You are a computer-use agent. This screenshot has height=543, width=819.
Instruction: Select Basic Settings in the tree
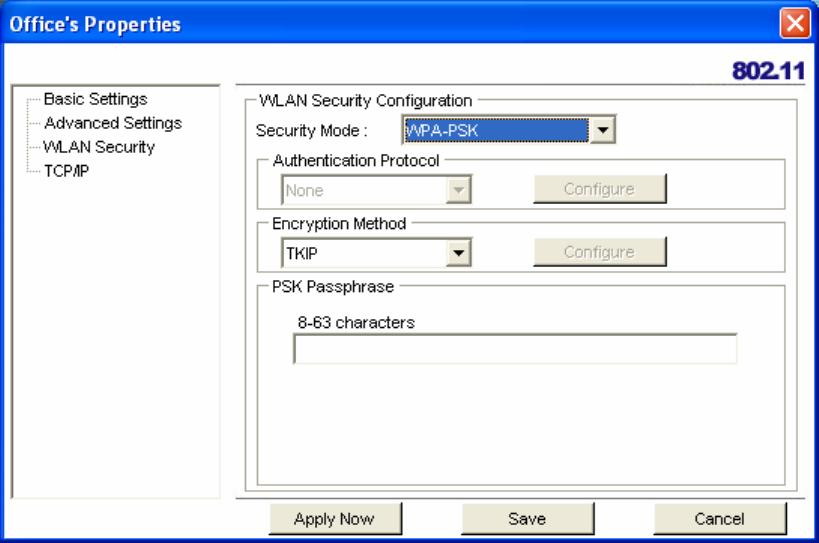click(x=95, y=99)
